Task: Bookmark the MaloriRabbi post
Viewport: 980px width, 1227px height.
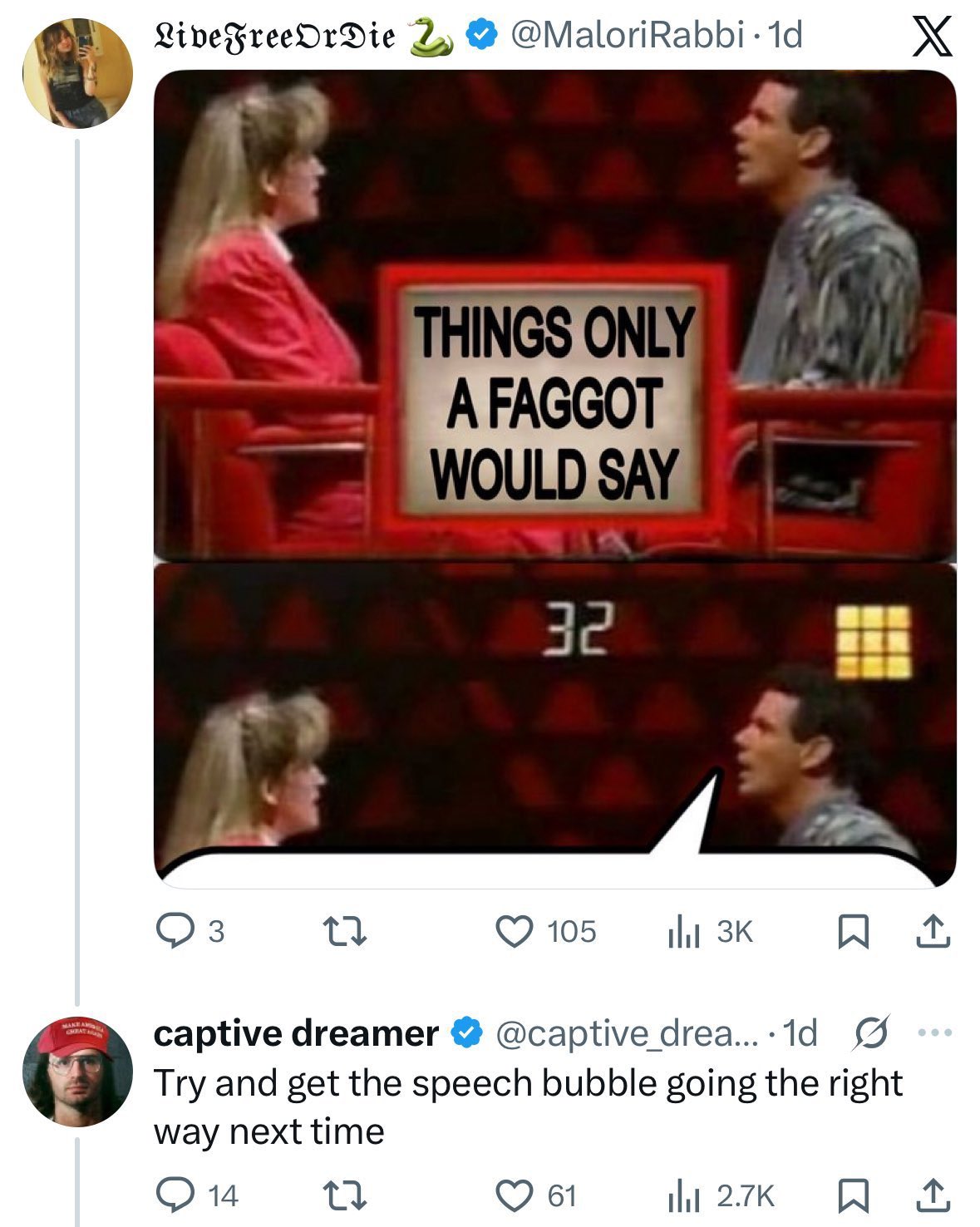Action: coord(850,932)
